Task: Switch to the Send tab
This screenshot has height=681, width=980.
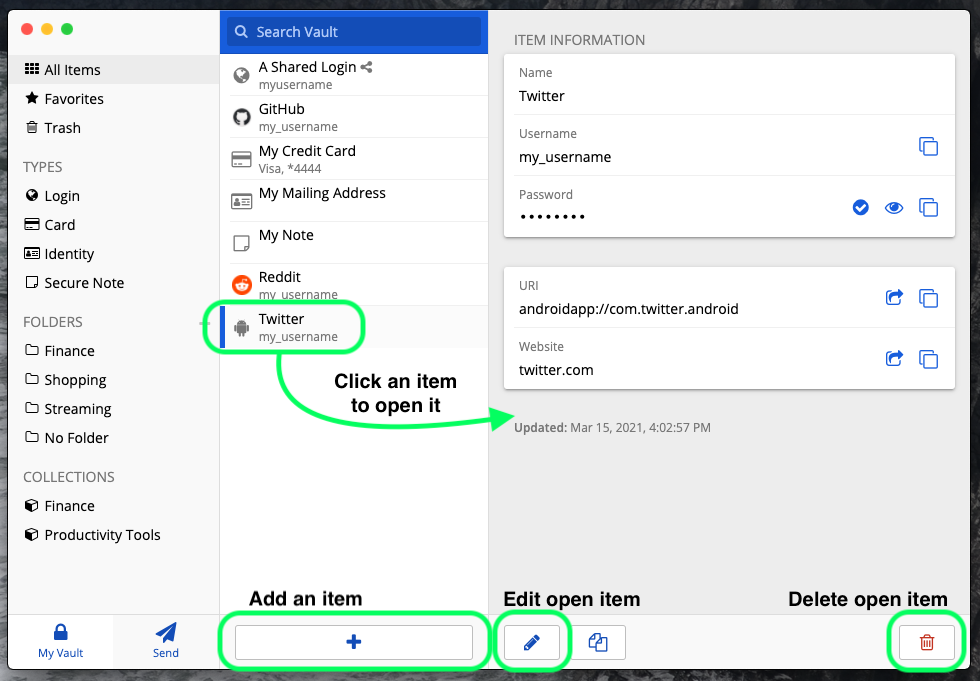Action: 166,641
